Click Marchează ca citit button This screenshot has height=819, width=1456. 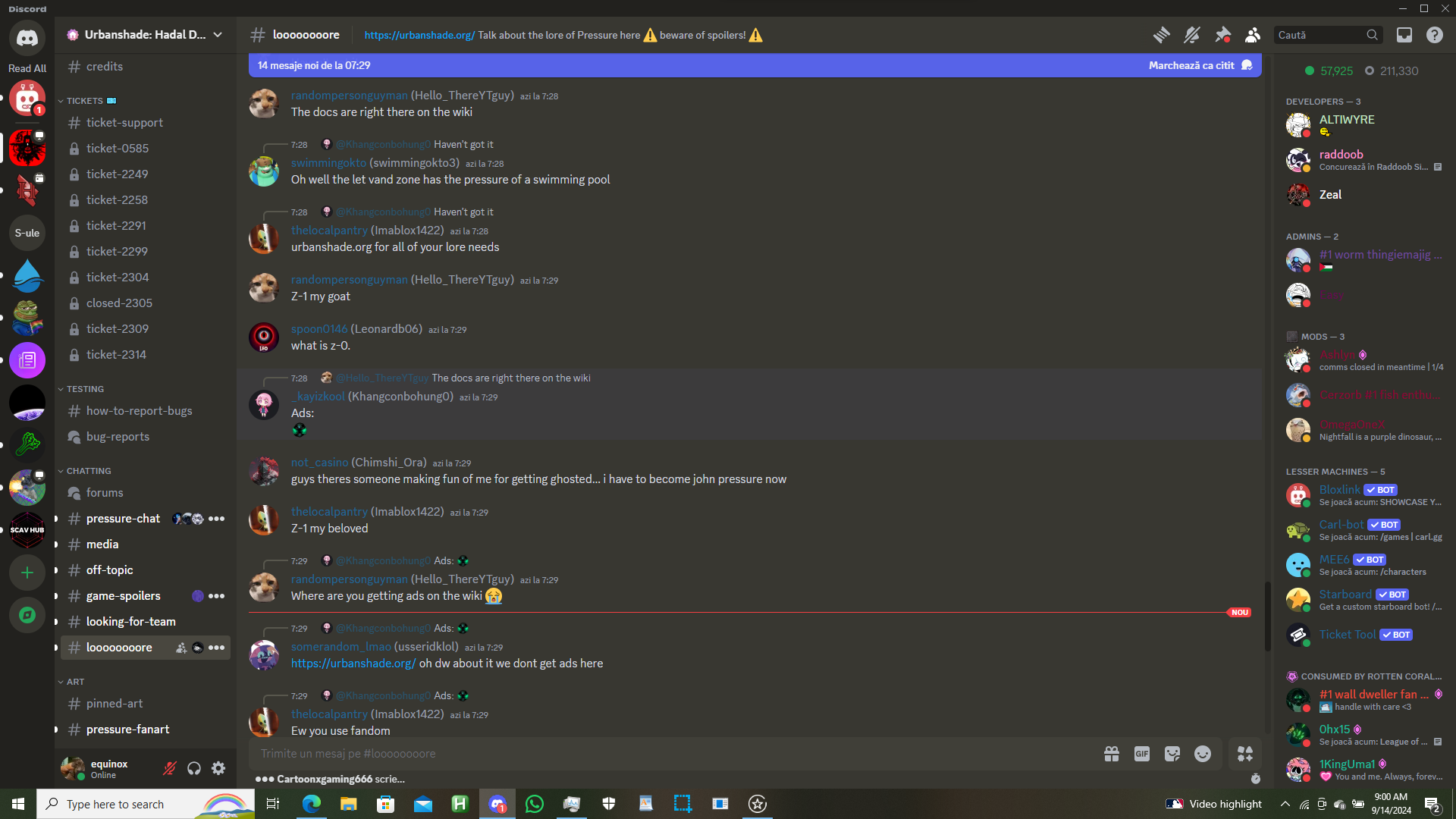click(x=1192, y=65)
